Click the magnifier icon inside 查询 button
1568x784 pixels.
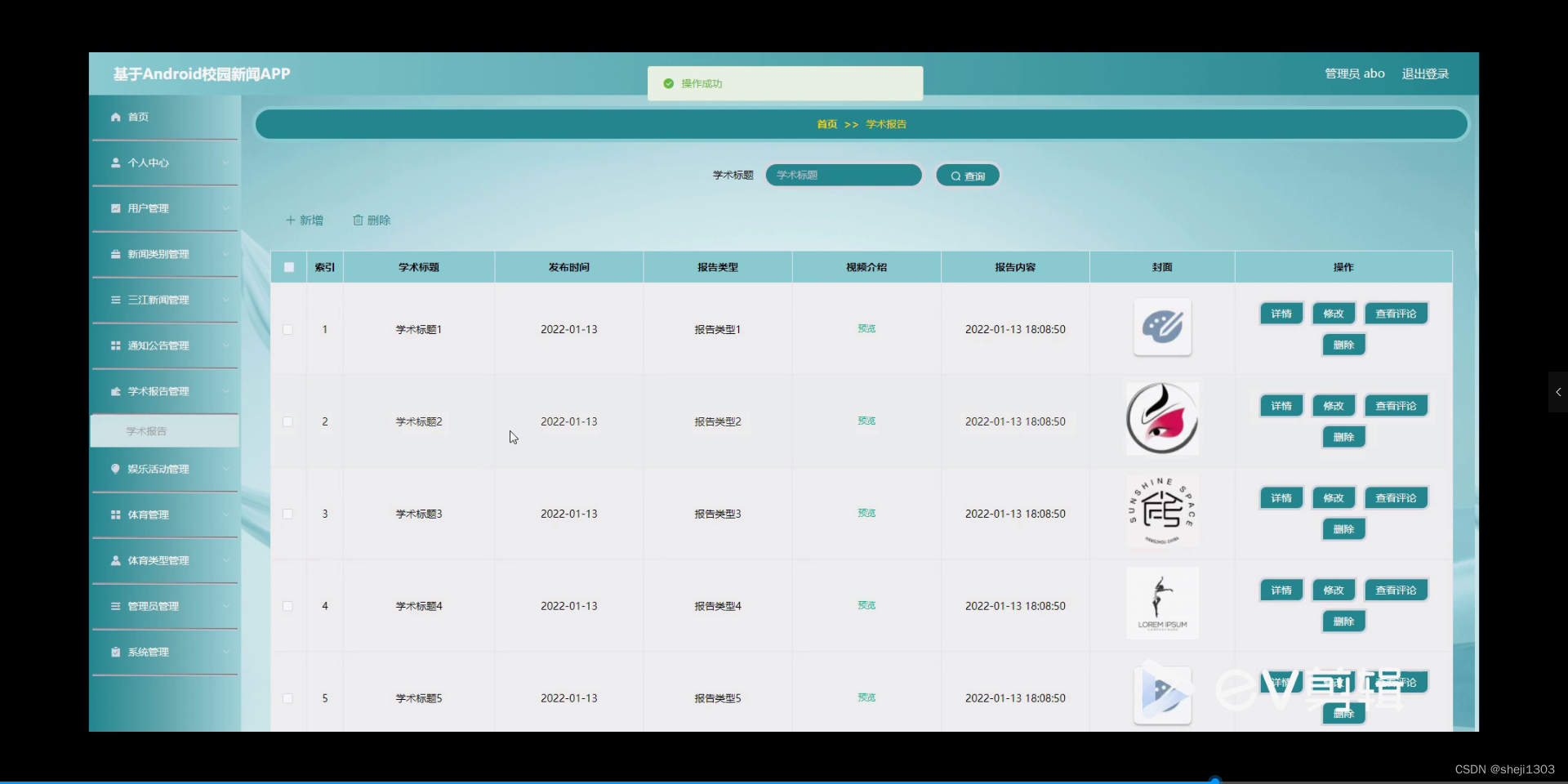(956, 175)
